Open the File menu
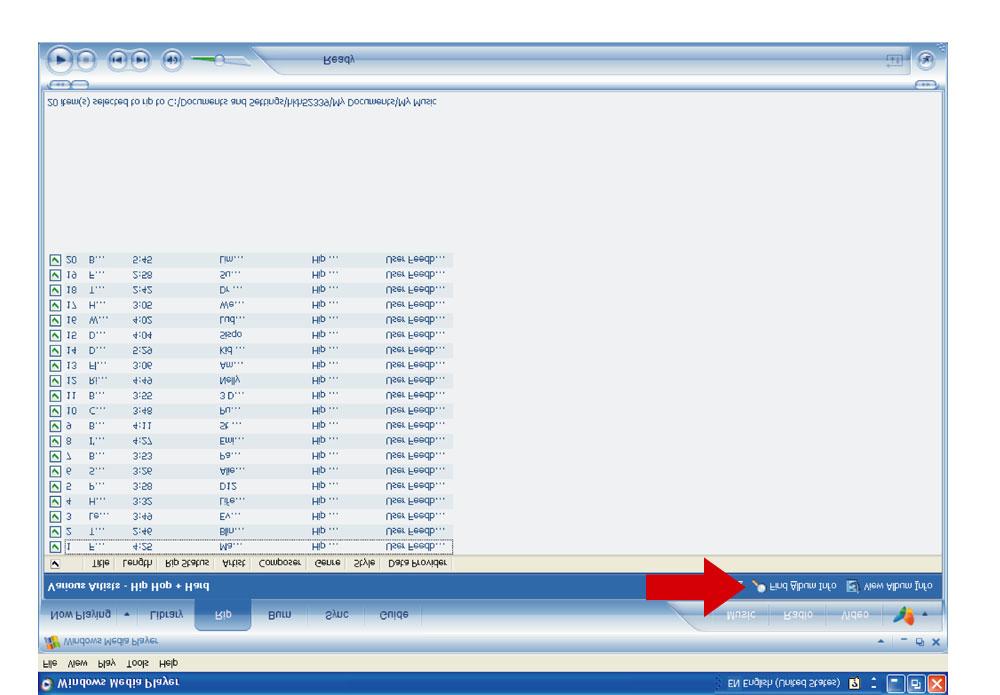1000x695 pixels. [50, 663]
